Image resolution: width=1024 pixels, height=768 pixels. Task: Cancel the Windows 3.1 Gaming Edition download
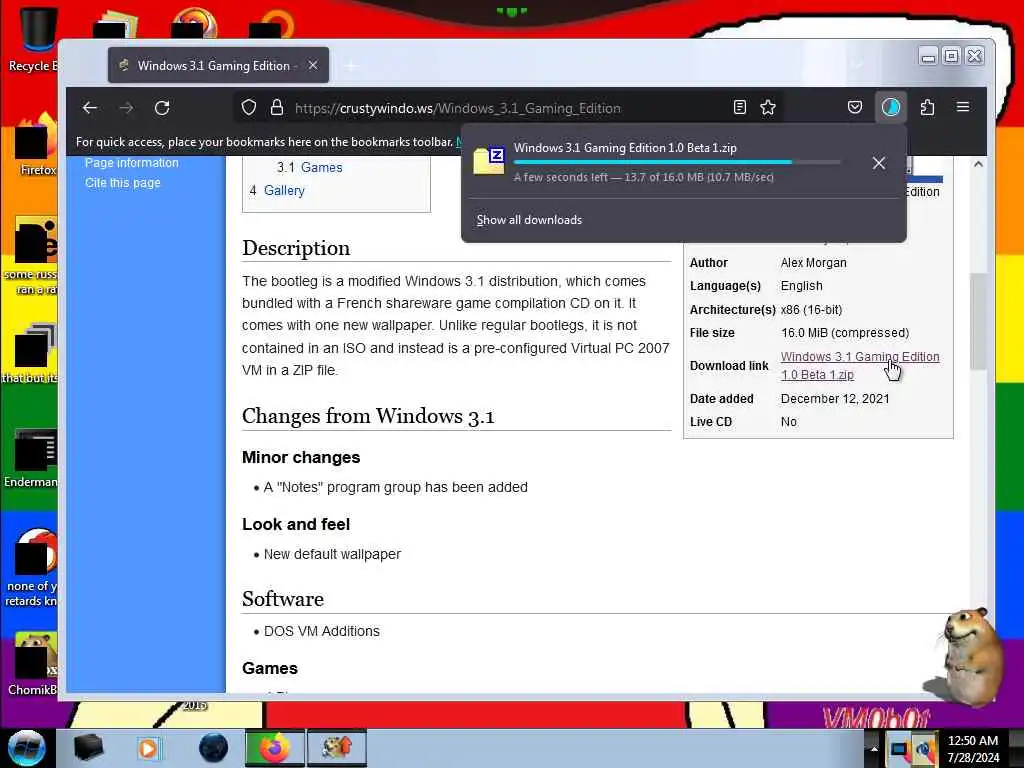[x=878, y=163]
